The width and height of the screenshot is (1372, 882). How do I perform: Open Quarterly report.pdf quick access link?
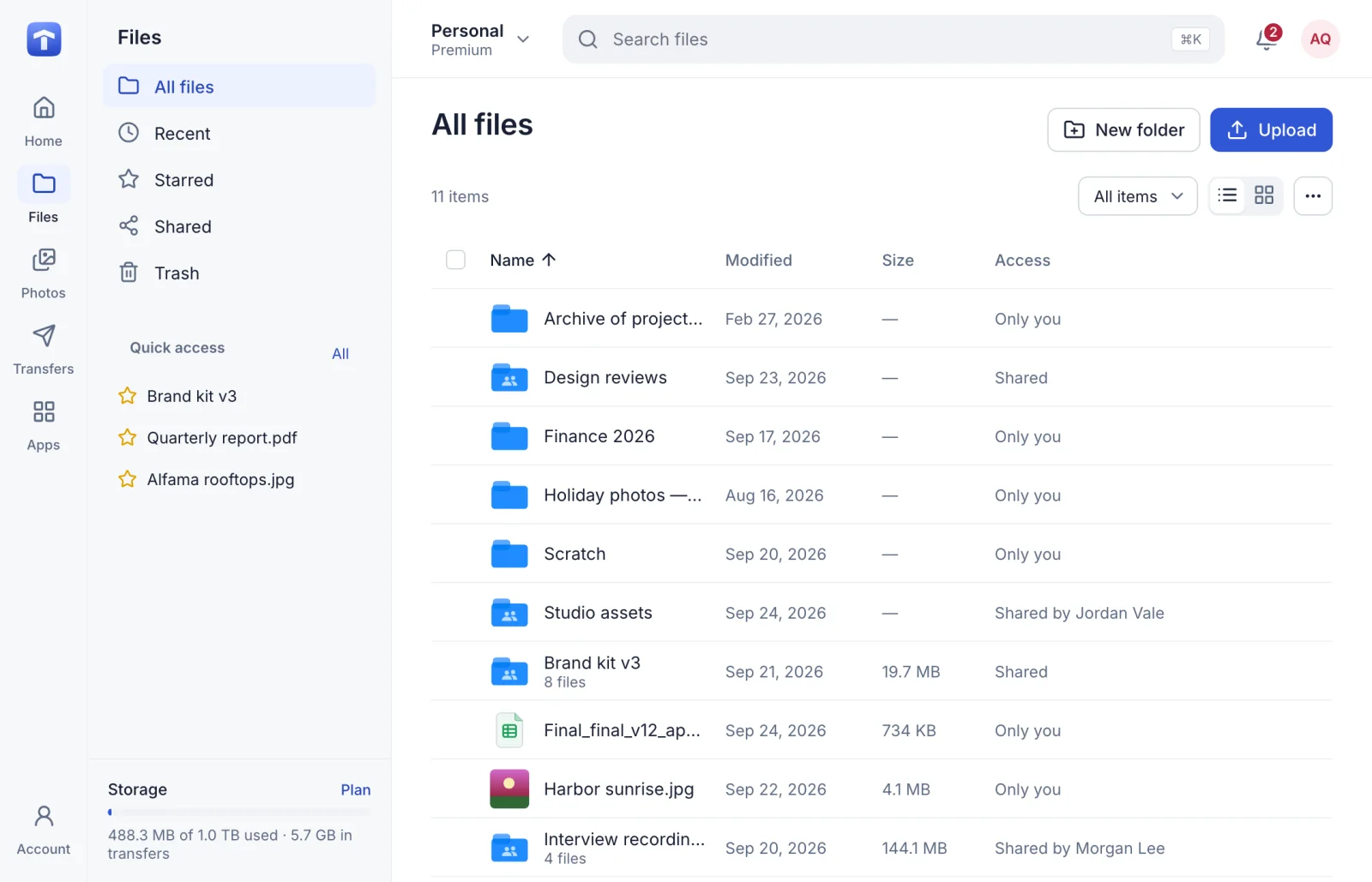[x=222, y=438]
